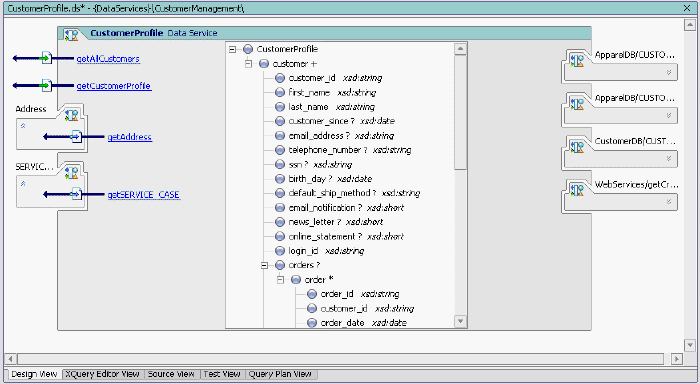700x384 pixels.
Task: Click the getCustomerProfile function arrow icon
Action: coord(46,85)
